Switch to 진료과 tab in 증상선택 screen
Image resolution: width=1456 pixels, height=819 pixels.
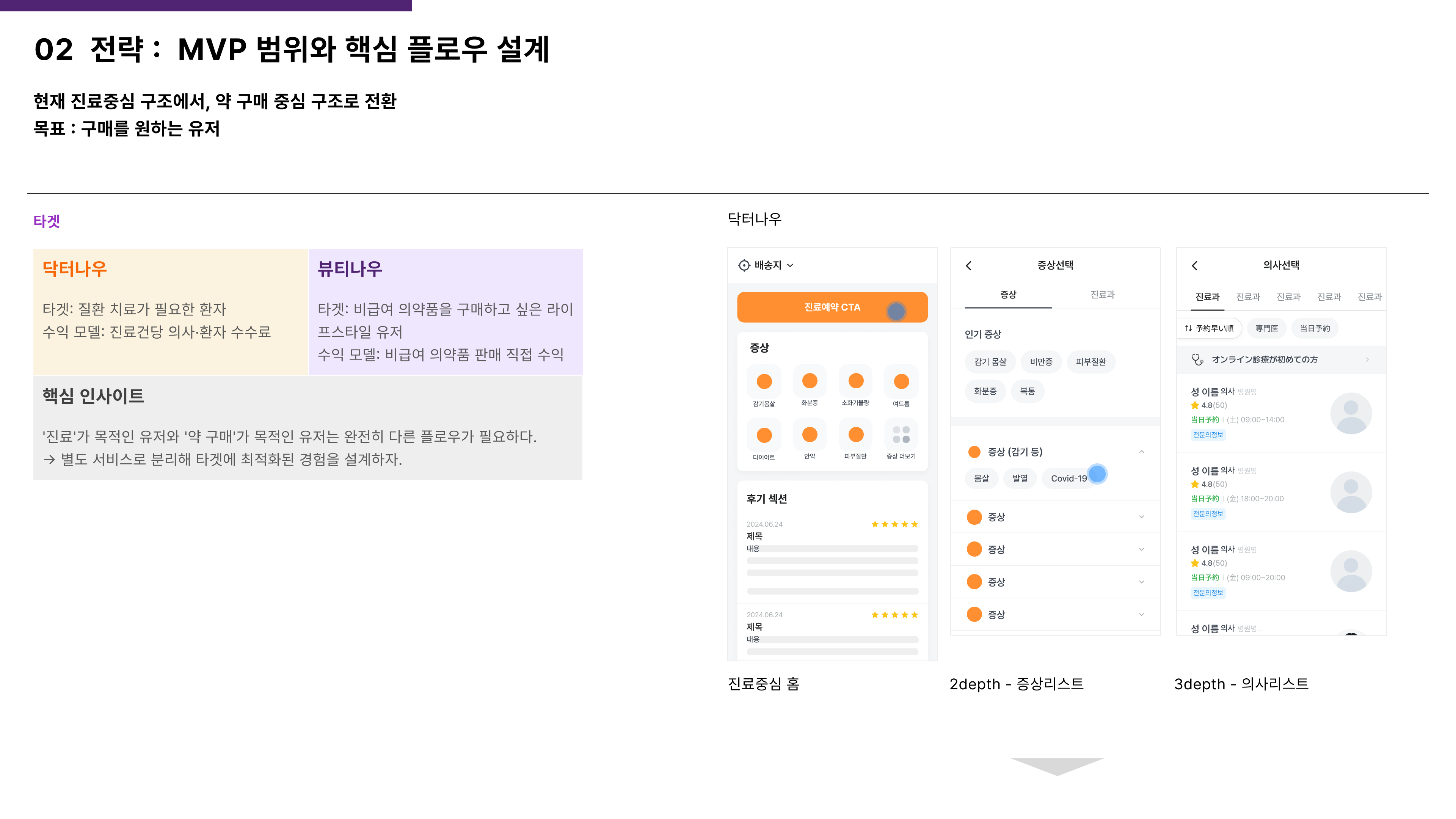[1102, 295]
